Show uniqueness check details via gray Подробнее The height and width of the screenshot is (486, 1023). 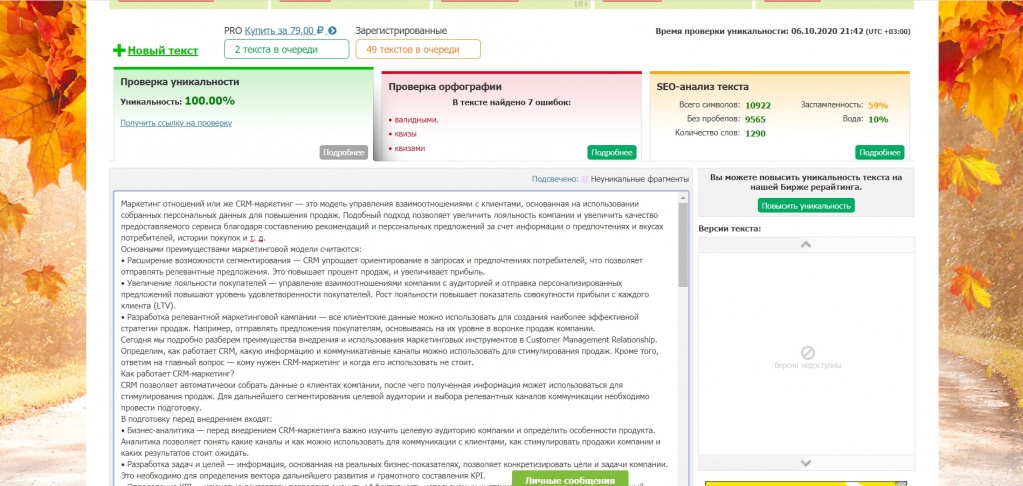pos(344,152)
